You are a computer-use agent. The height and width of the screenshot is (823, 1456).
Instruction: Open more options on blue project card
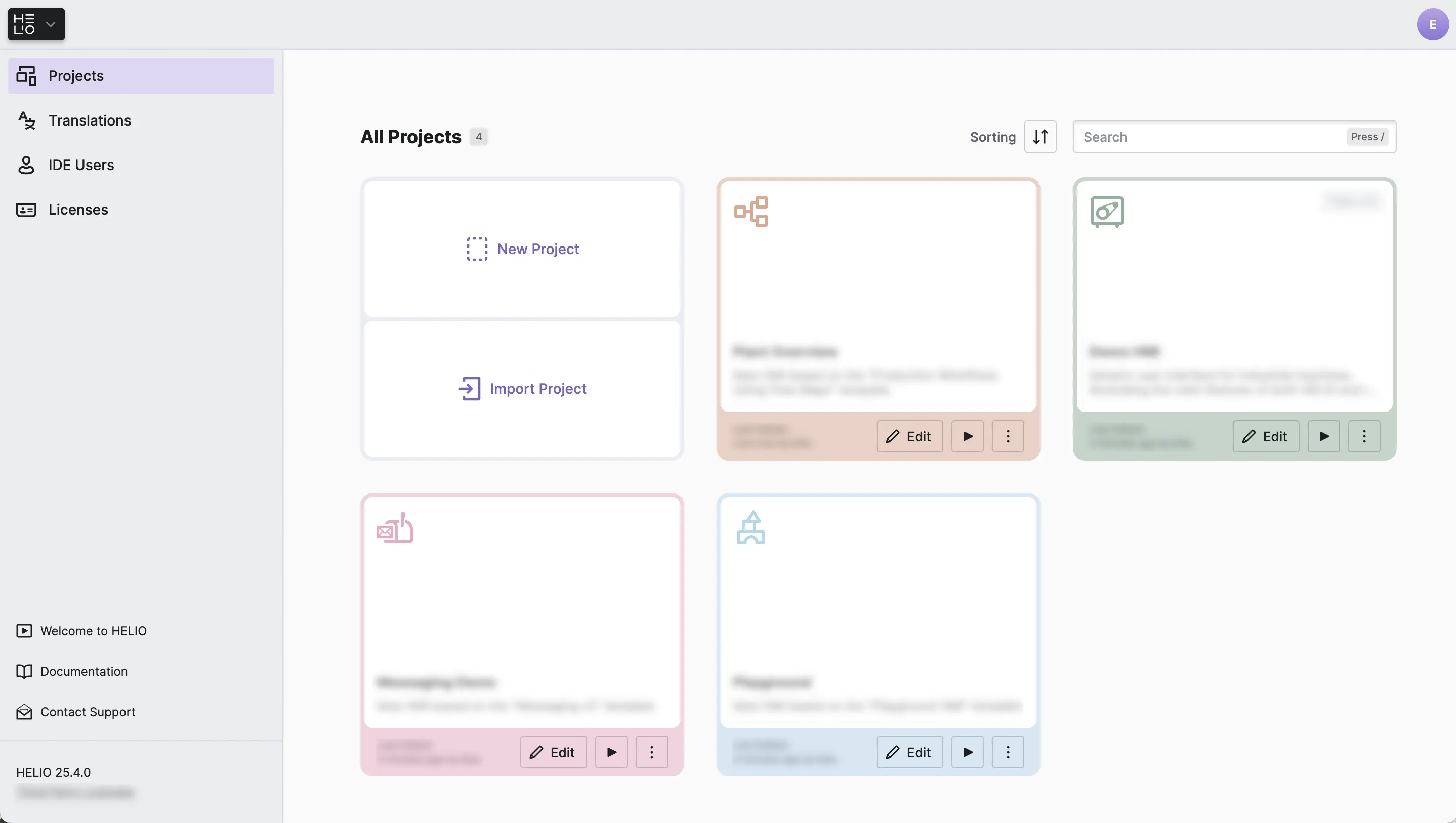tap(1007, 752)
